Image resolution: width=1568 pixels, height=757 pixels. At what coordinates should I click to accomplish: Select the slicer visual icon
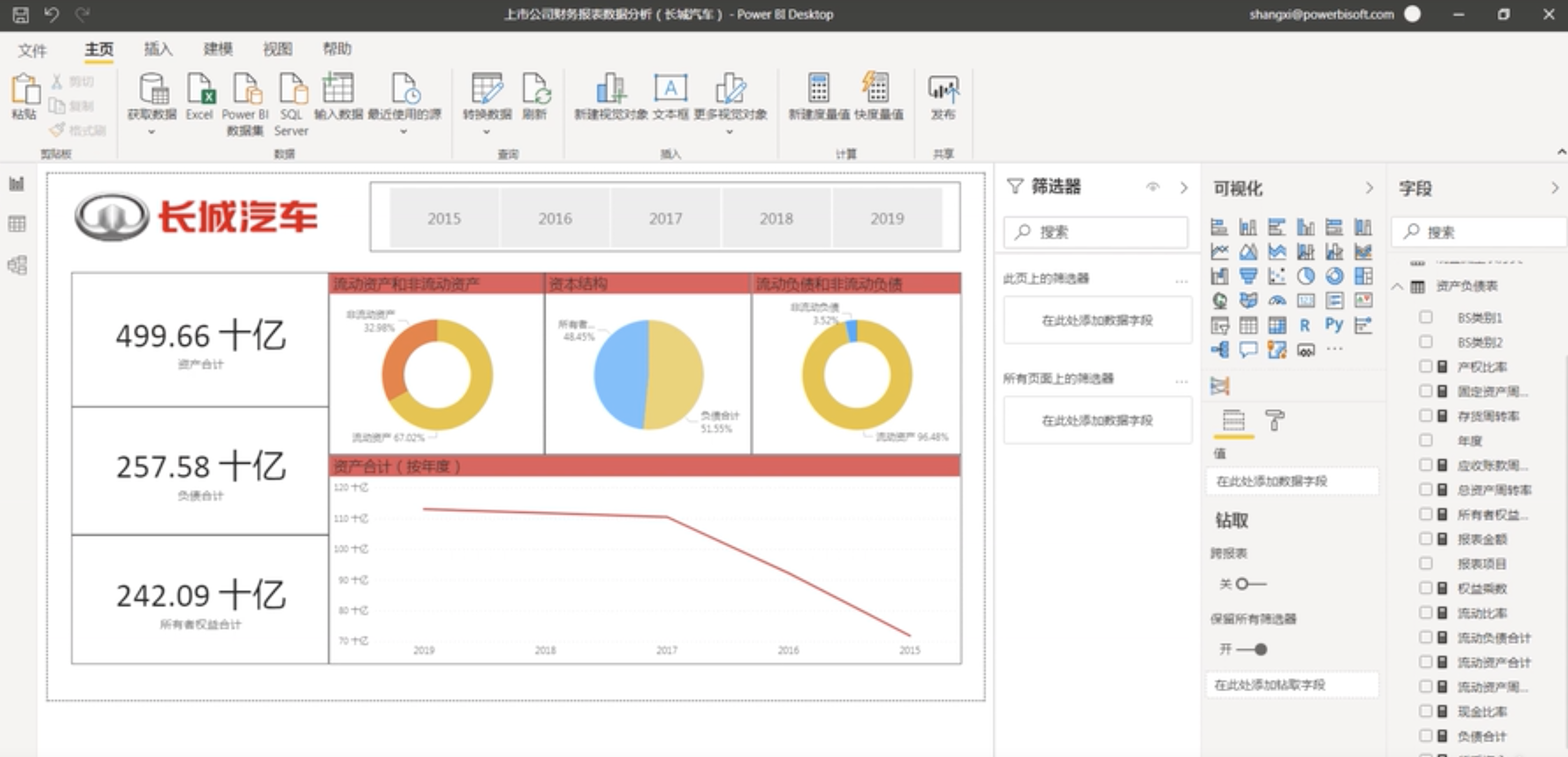pos(1219,326)
